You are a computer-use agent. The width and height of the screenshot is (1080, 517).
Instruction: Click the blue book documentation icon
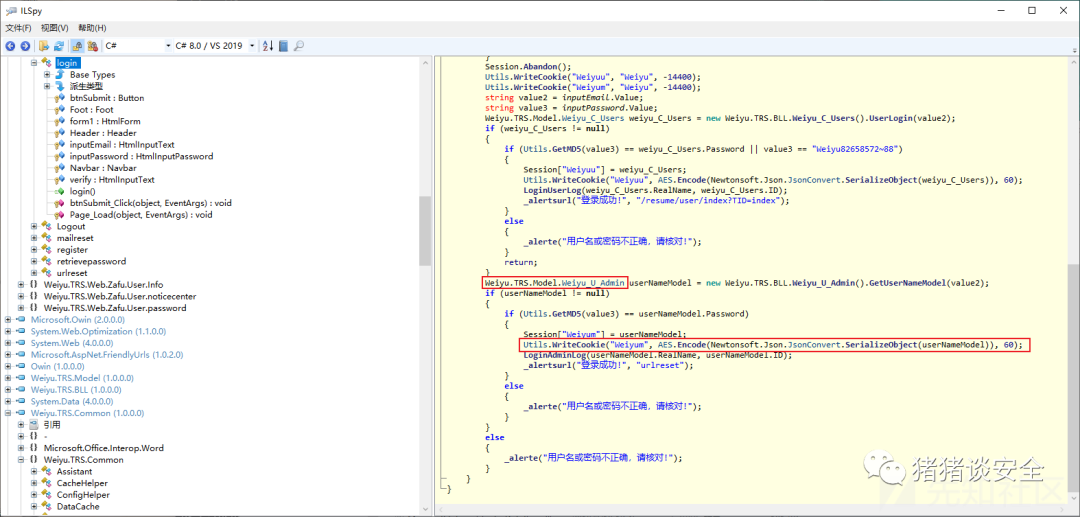(x=284, y=46)
